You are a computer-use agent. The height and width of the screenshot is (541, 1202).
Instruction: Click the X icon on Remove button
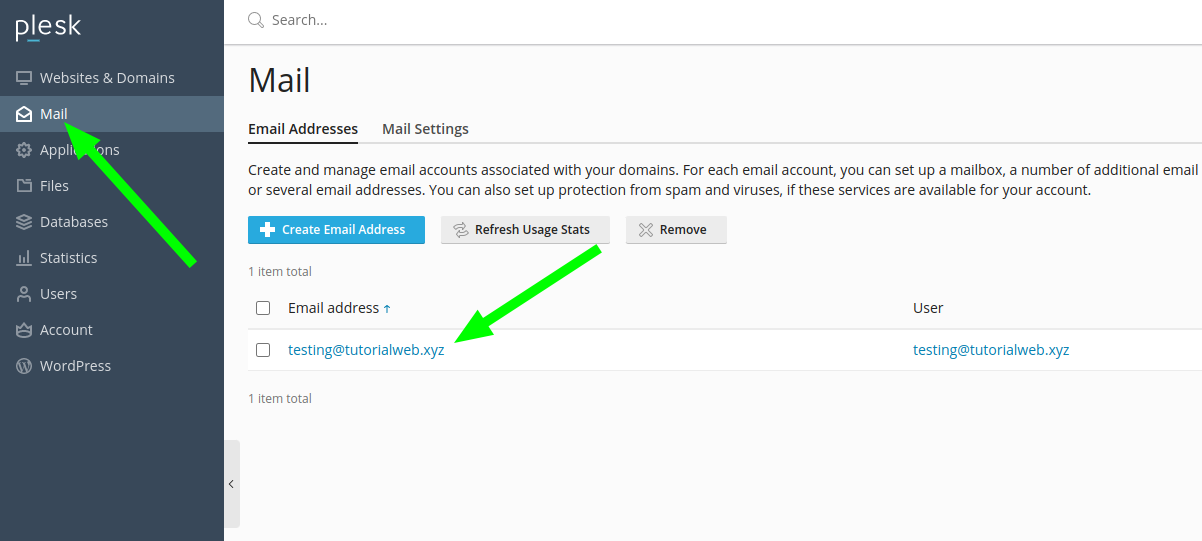[x=646, y=230]
